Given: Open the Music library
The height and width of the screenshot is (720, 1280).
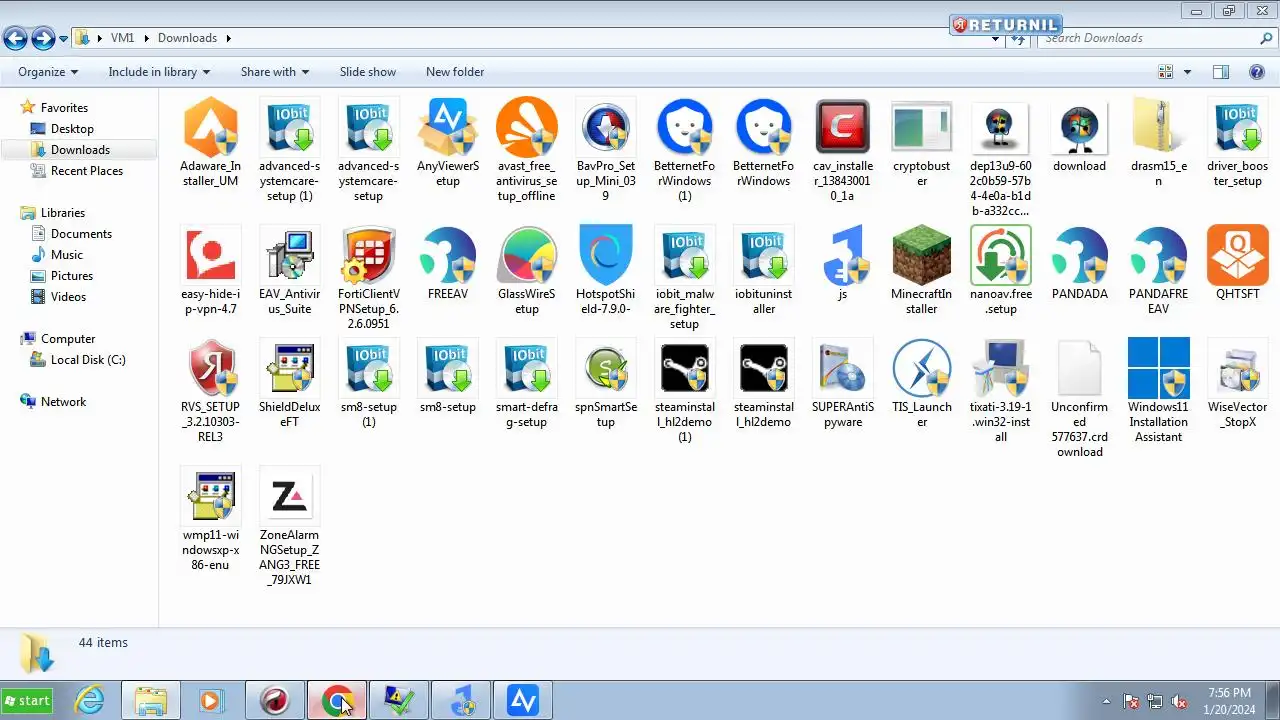Looking at the screenshot, I should click(x=67, y=255).
